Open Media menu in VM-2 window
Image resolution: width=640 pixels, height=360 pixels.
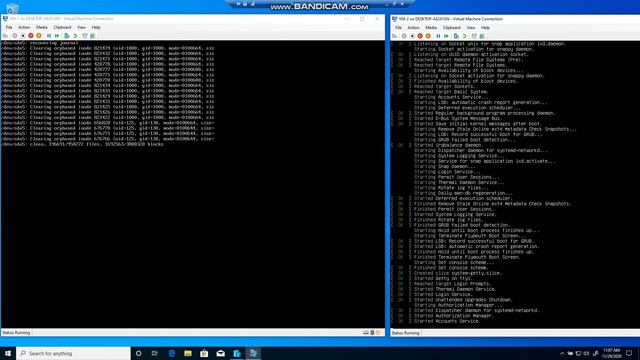[x=431, y=28]
